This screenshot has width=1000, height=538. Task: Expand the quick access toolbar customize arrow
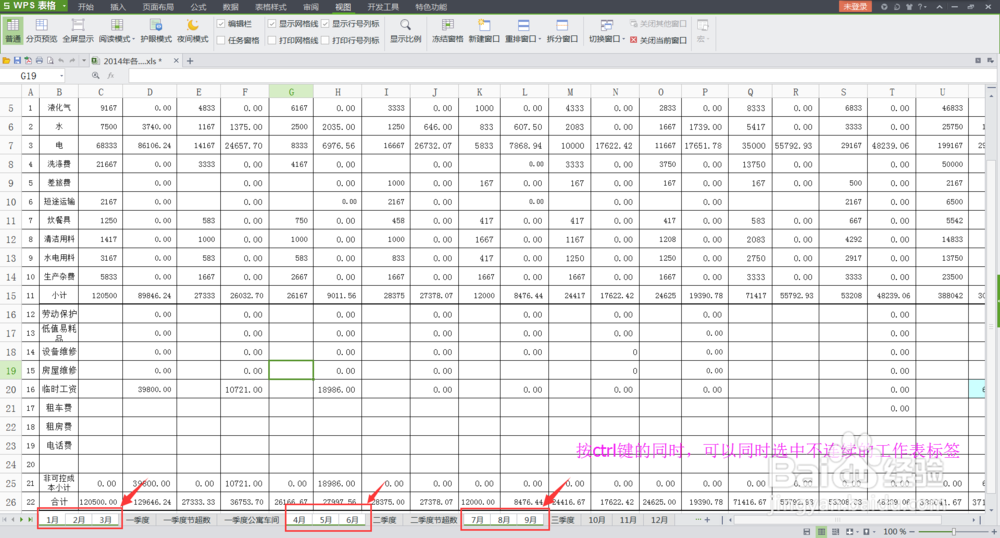pos(84,61)
